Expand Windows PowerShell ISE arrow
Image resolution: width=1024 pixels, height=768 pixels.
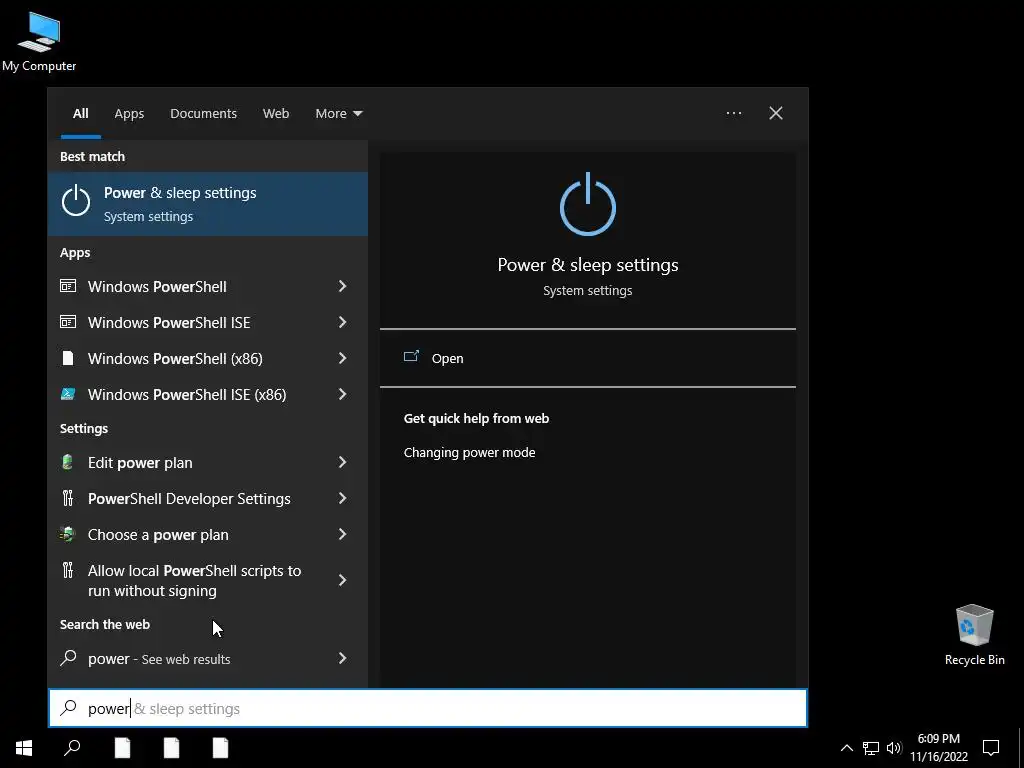pyautogui.click(x=342, y=322)
